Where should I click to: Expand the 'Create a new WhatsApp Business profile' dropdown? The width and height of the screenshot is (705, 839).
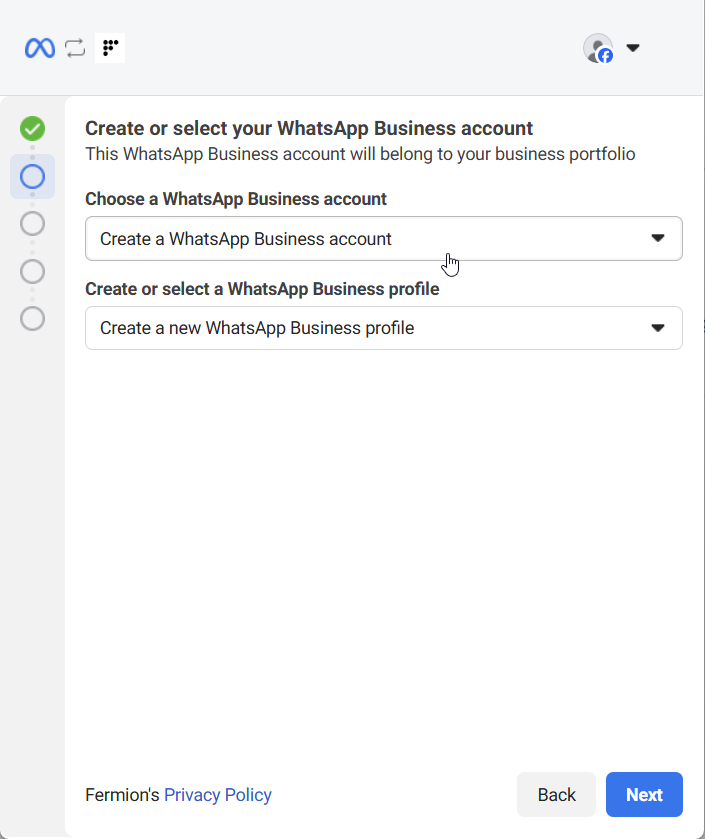[x=370, y=328]
